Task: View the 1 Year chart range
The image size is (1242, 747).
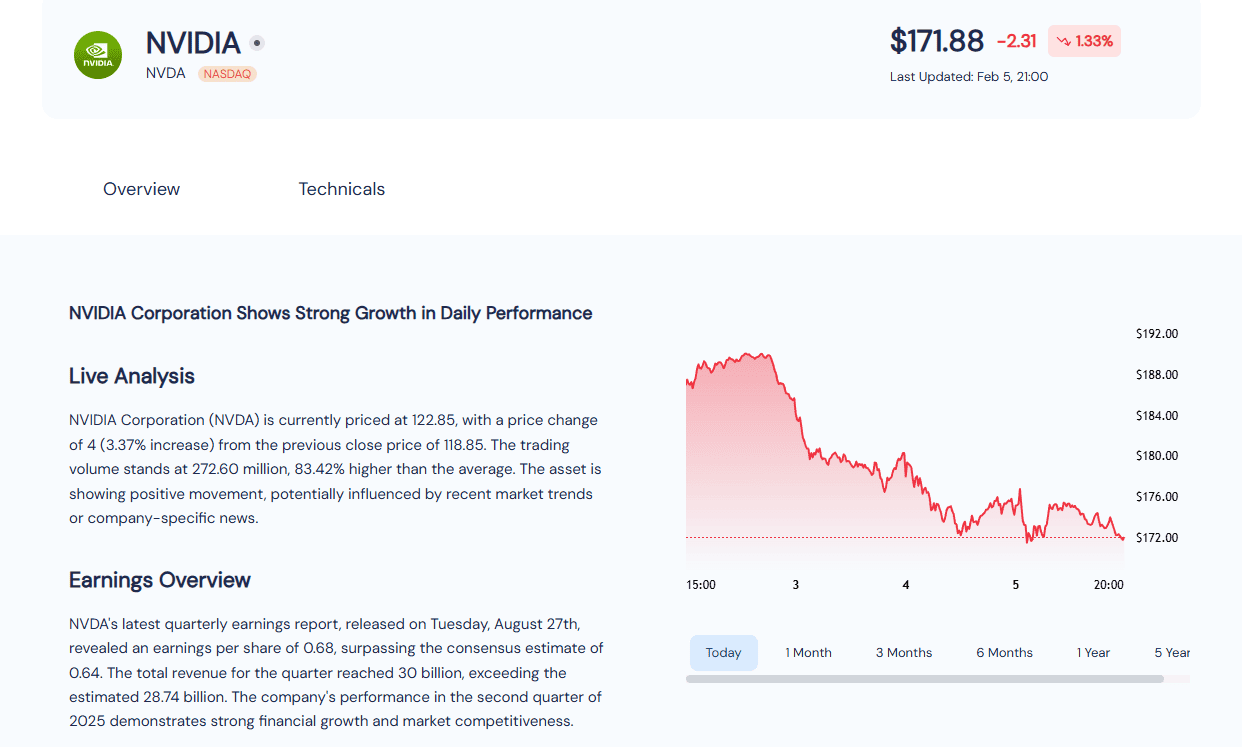Action: (x=1093, y=653)
